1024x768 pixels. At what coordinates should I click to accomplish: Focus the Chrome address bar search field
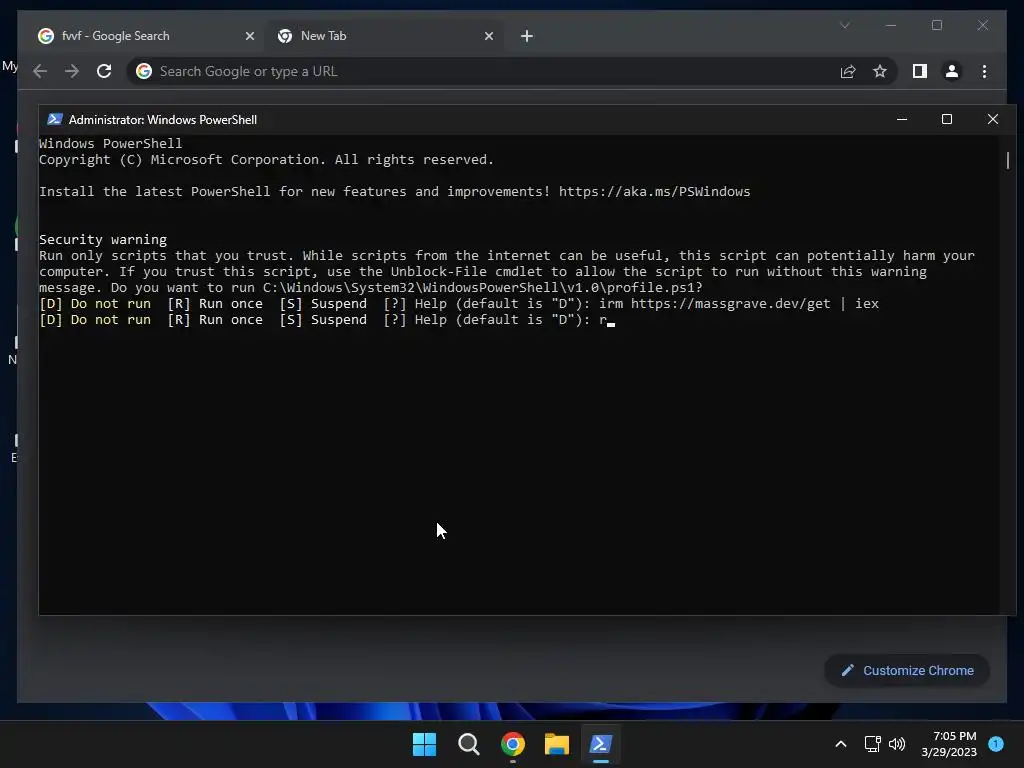pyautogui.click(x=483, y=71)
